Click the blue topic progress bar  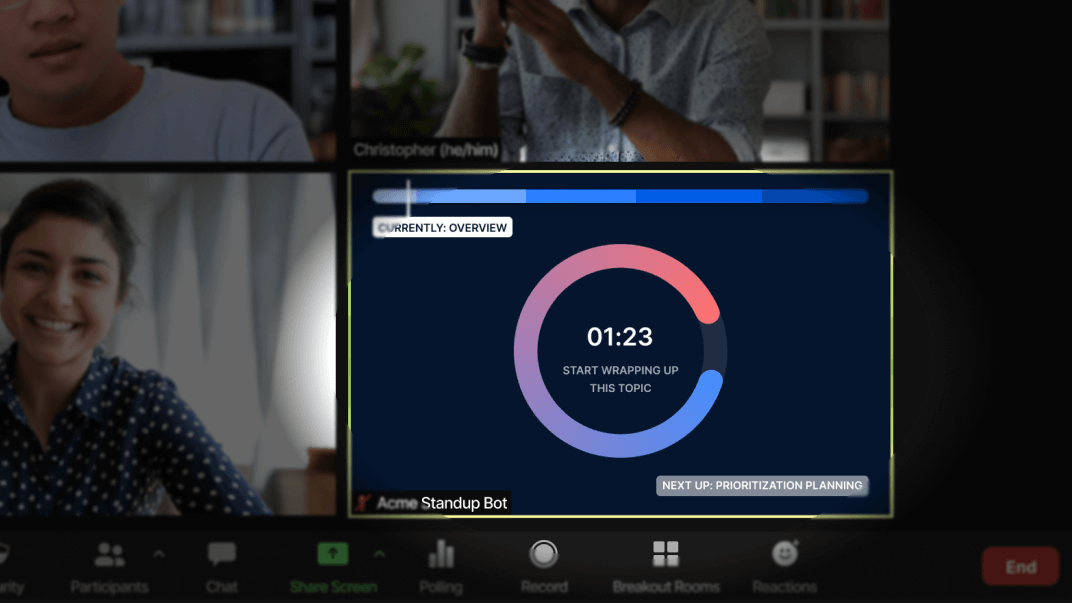(x=620, y=196)
